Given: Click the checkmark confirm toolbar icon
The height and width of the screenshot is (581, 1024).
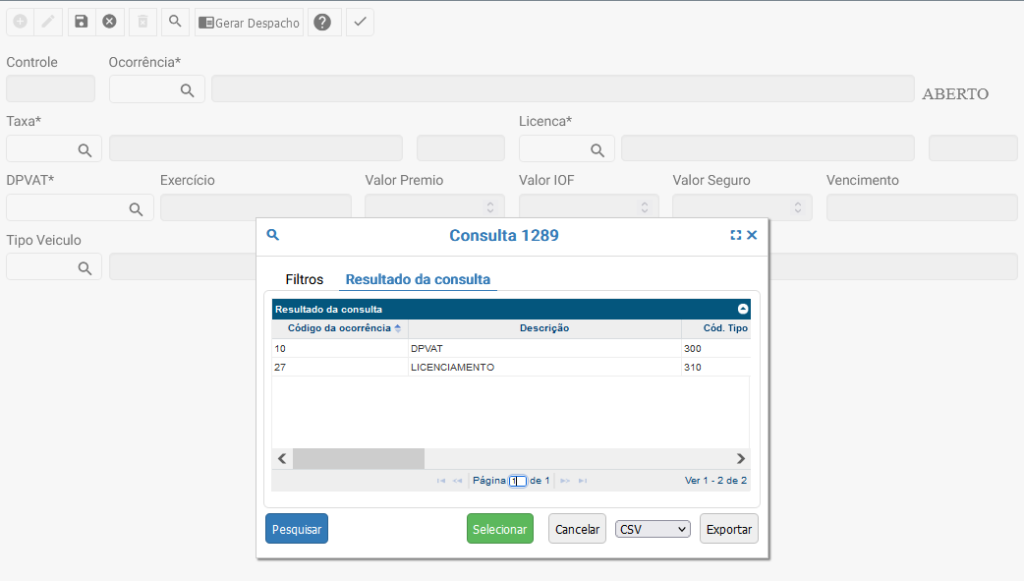Looking at the screenshot, I should click(360, 22).
